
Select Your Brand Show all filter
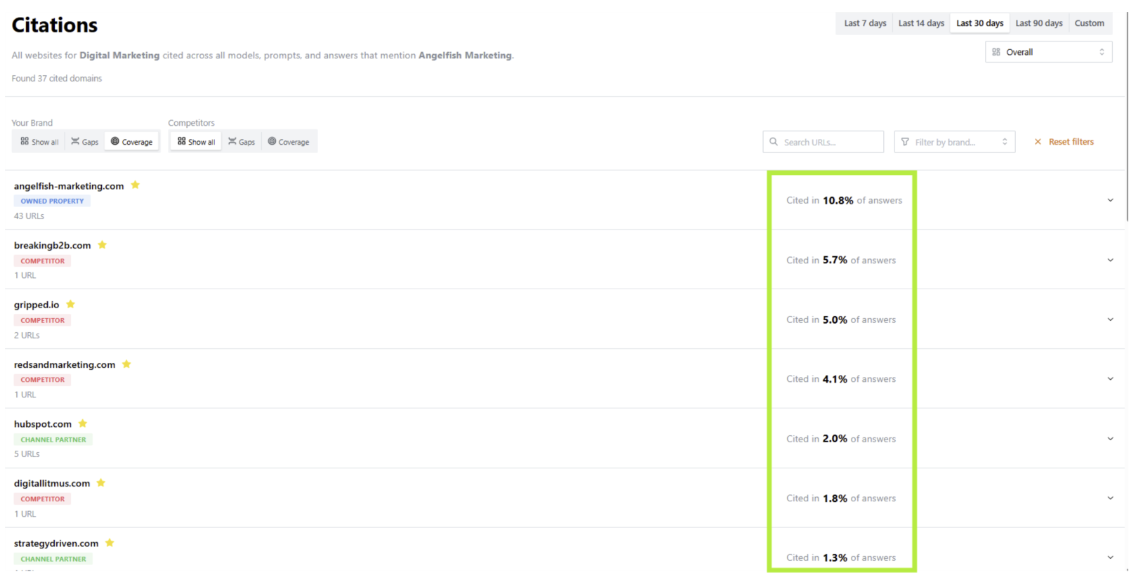39,142
